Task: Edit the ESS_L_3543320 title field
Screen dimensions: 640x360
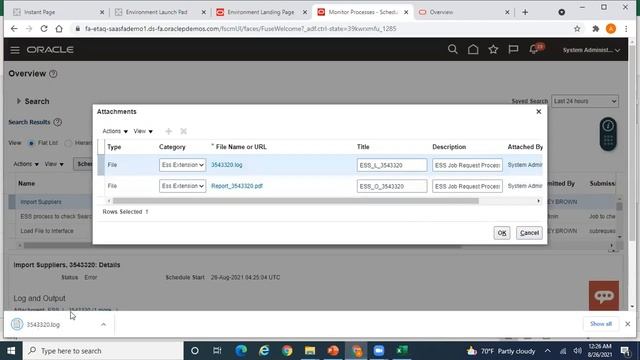Action: click(392, 165)
